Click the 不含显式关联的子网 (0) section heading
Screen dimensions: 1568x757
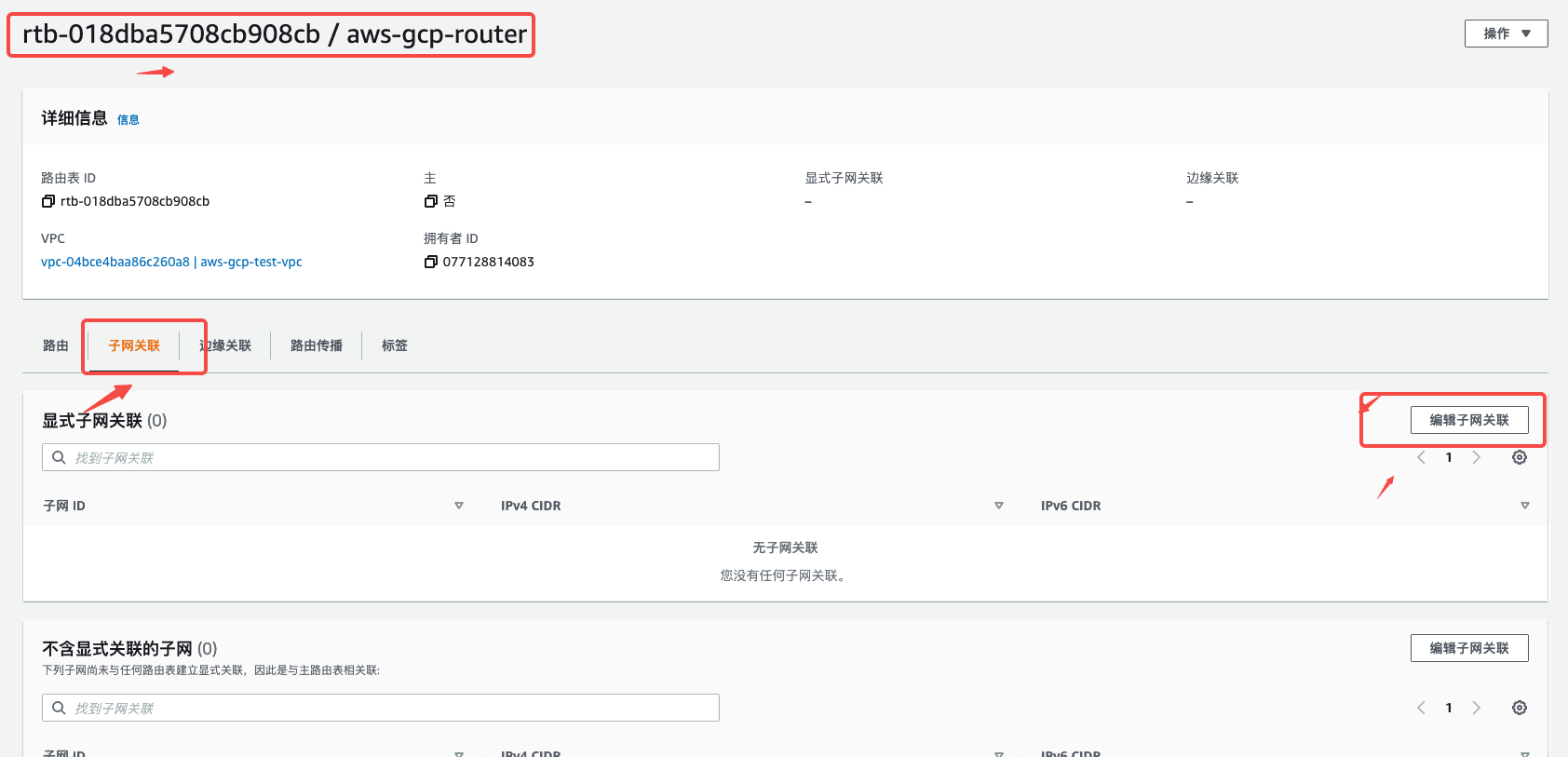[x=129, y=648]
